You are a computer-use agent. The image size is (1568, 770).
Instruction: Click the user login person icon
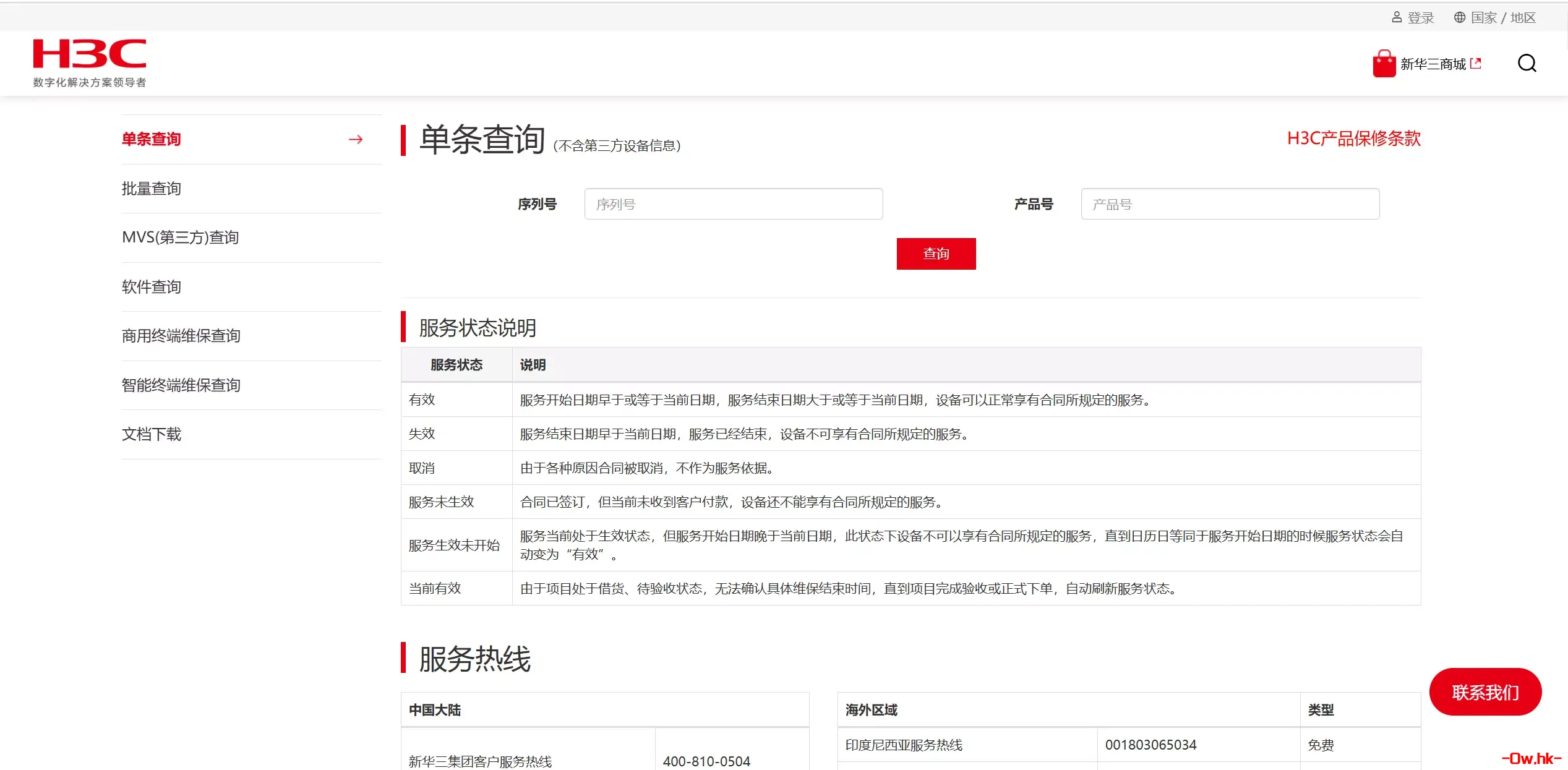1396,17
